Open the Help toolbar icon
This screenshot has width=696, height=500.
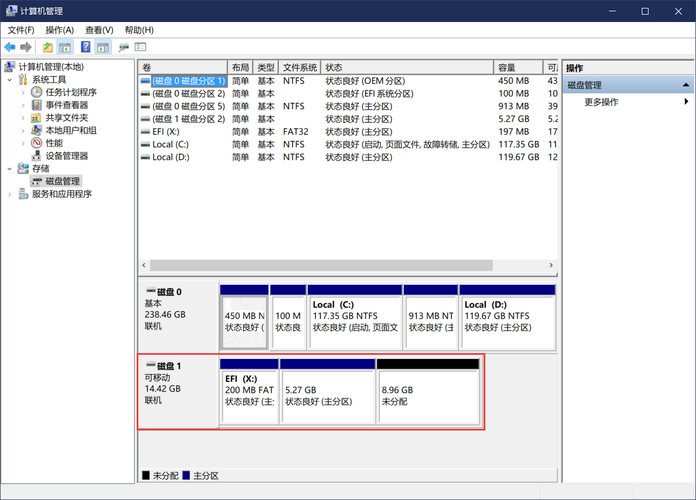click(x=86, y=47)
